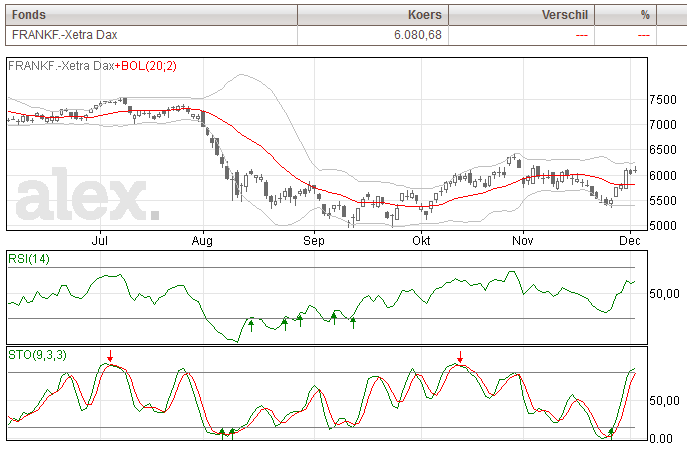Click the Nov label on time axis
Image resolution: width=687 pixels, height=450 pixels.
click(x=523, y=241)
